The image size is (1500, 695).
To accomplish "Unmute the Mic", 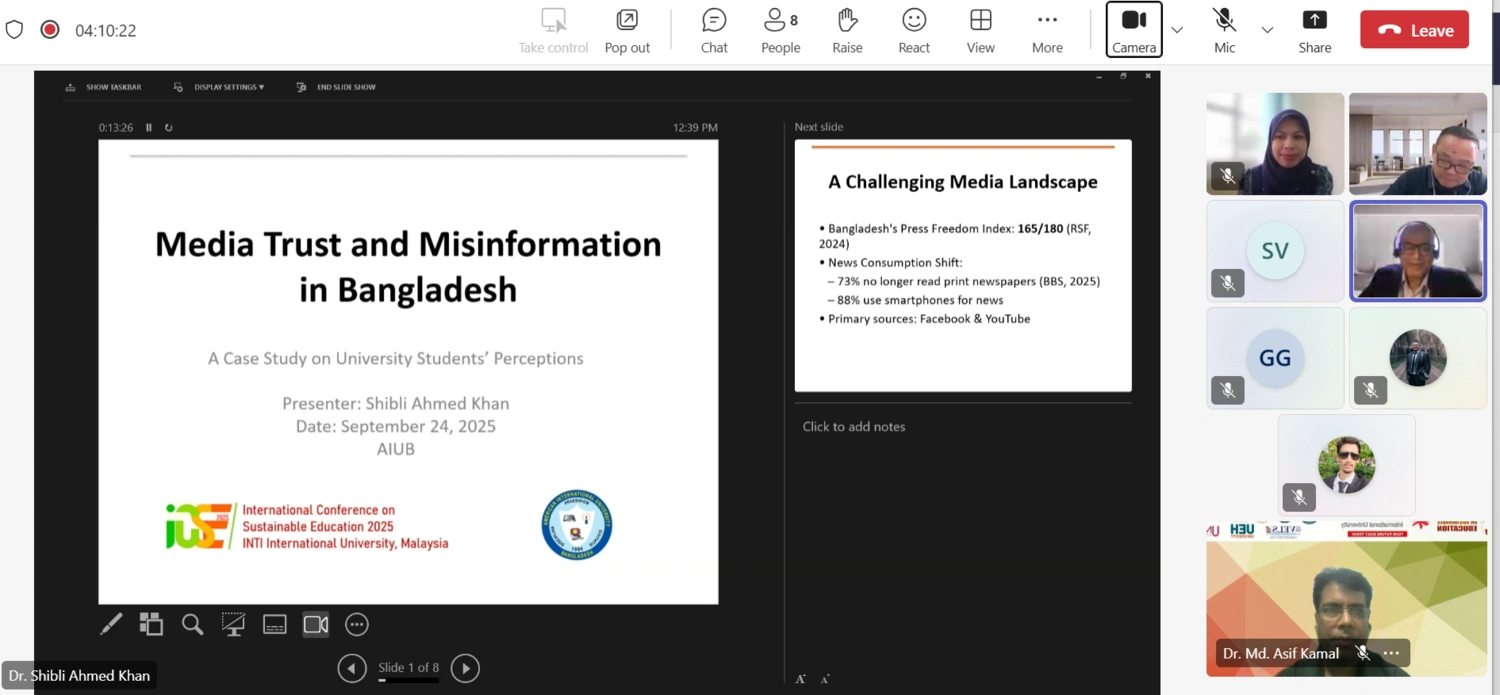I will [x=1224, y=30].
